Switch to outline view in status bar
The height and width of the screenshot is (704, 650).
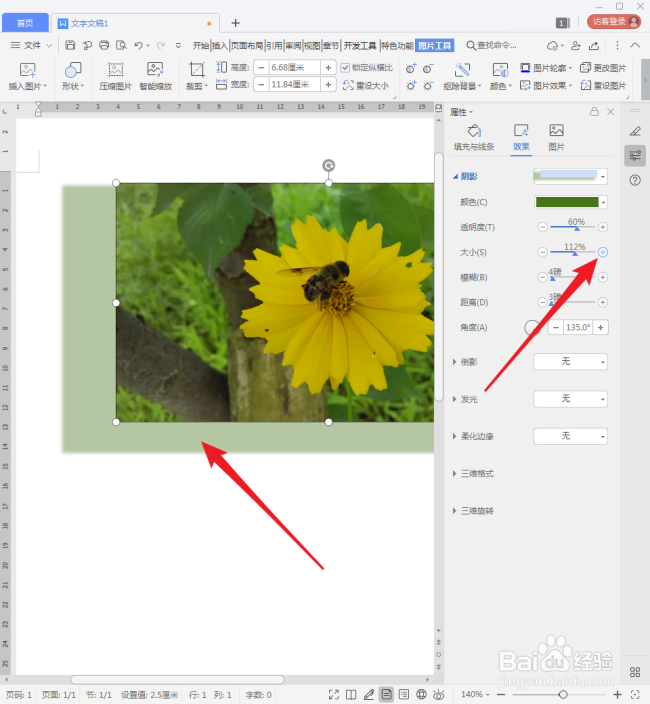pyautogui.click(x=404, y=695)
